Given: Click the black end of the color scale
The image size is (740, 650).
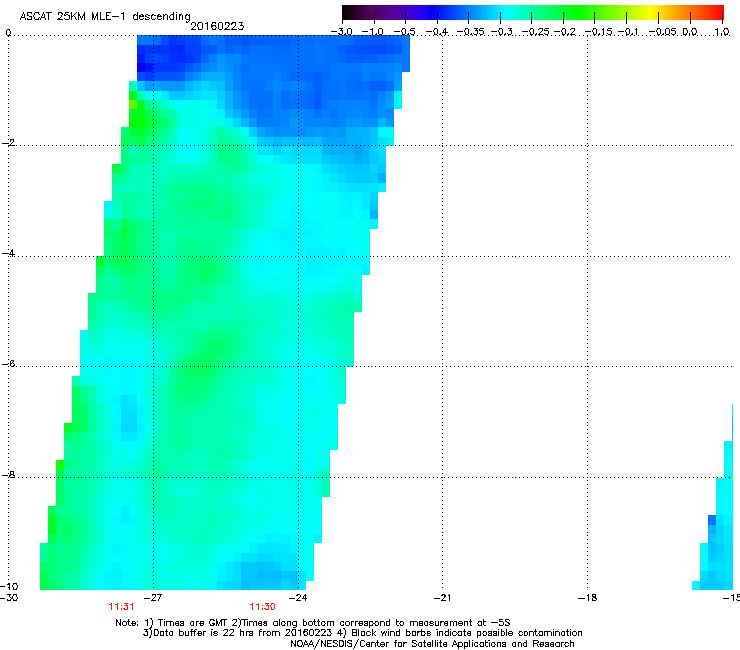Looking at the screenshot, I should (349, 12).
